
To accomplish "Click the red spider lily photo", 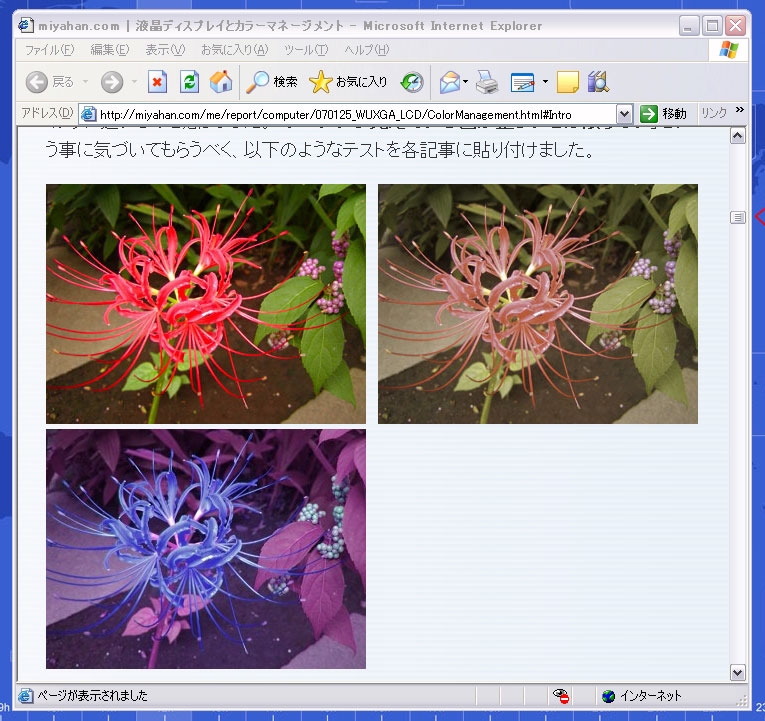I will tap(206, 304).
